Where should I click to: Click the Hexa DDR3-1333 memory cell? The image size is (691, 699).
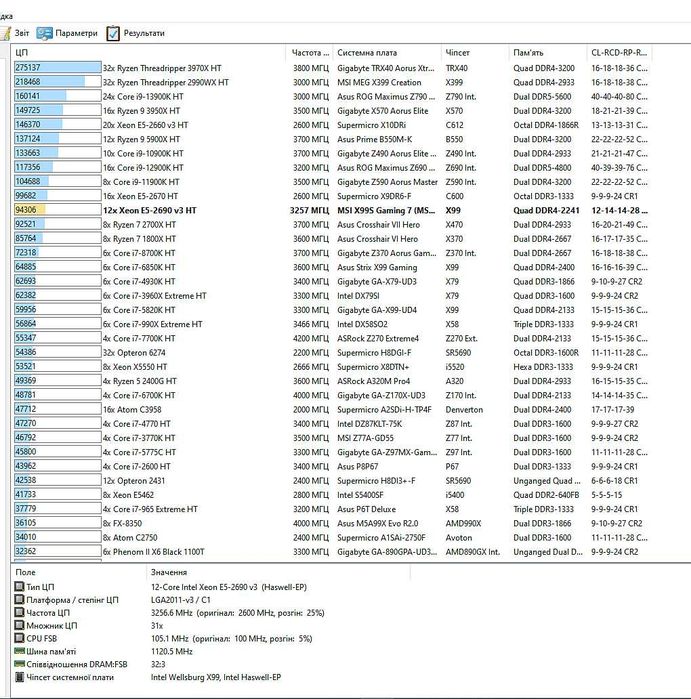543,367
